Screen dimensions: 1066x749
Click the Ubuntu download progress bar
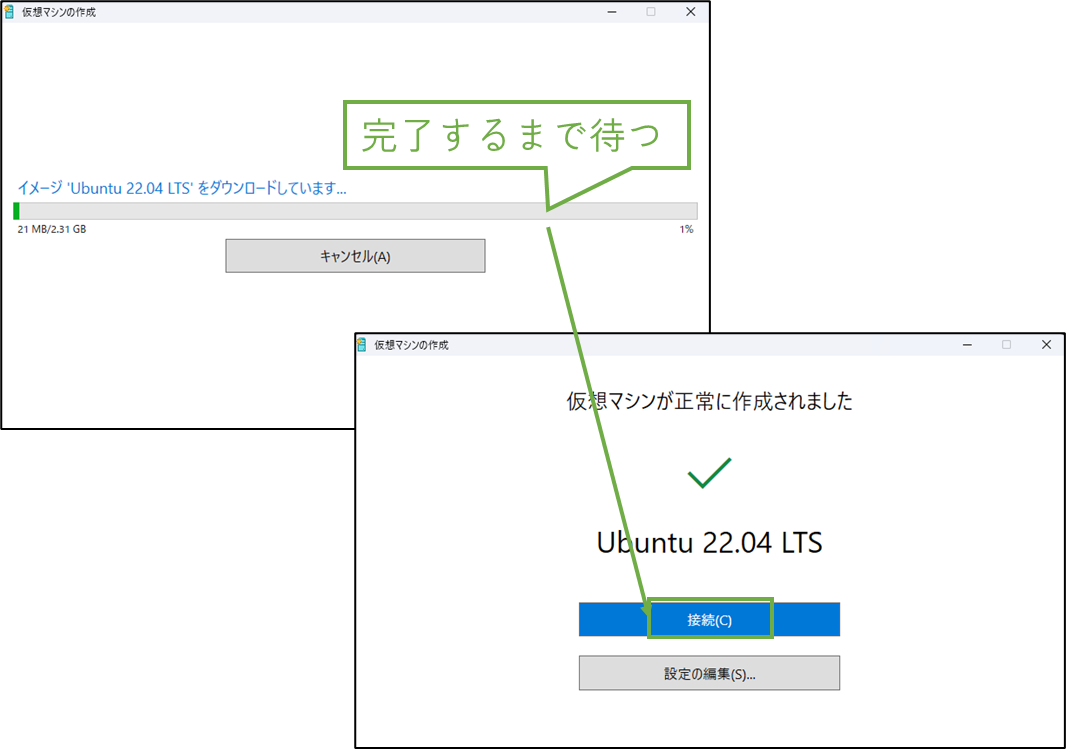point(355,210)
